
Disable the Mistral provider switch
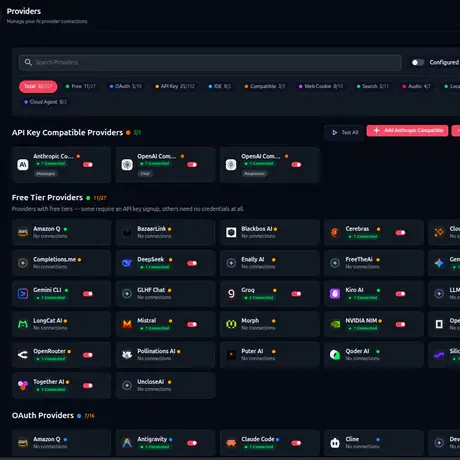[192, 324]
